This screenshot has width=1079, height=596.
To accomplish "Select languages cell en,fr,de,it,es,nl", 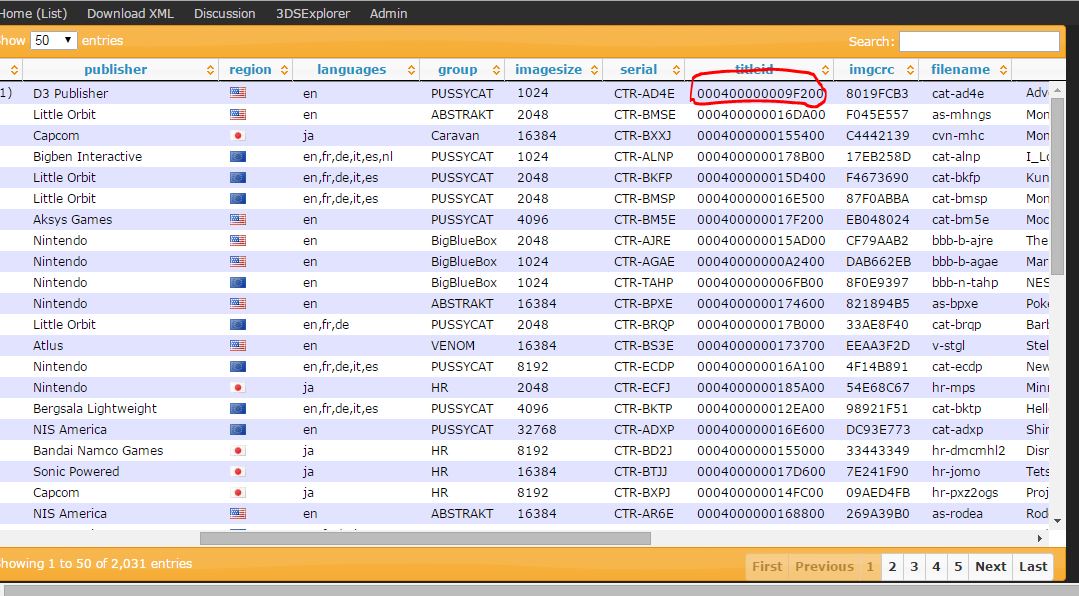I will point(348,157).
